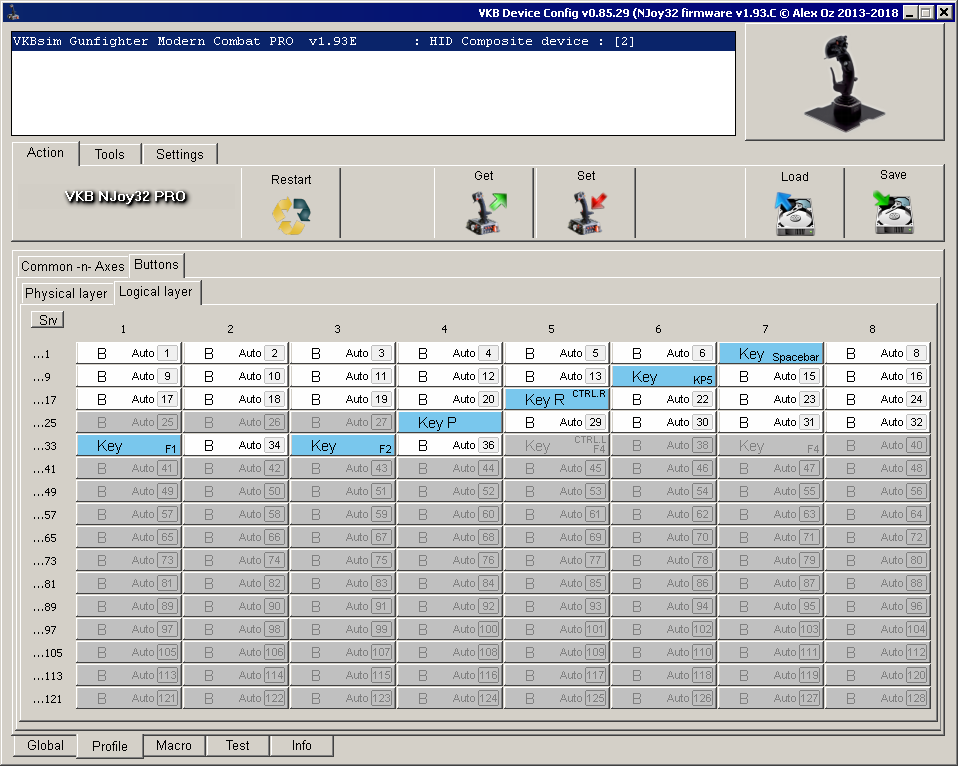Click the Key F1 button cell

[x=128, y=446]
